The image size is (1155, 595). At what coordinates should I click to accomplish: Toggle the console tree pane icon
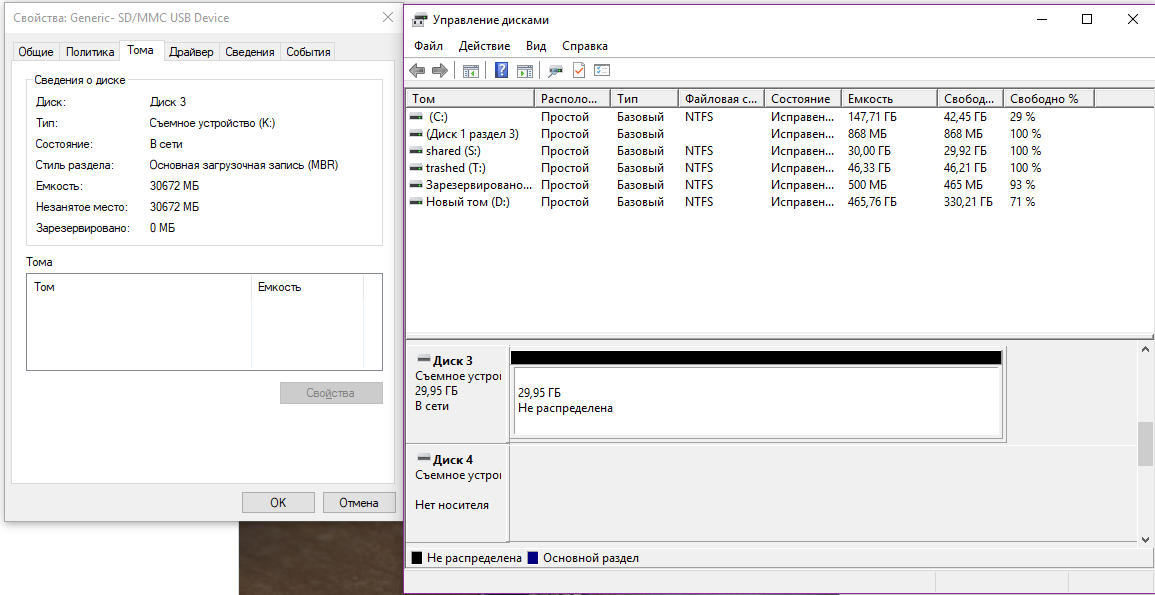coord(470,70)
